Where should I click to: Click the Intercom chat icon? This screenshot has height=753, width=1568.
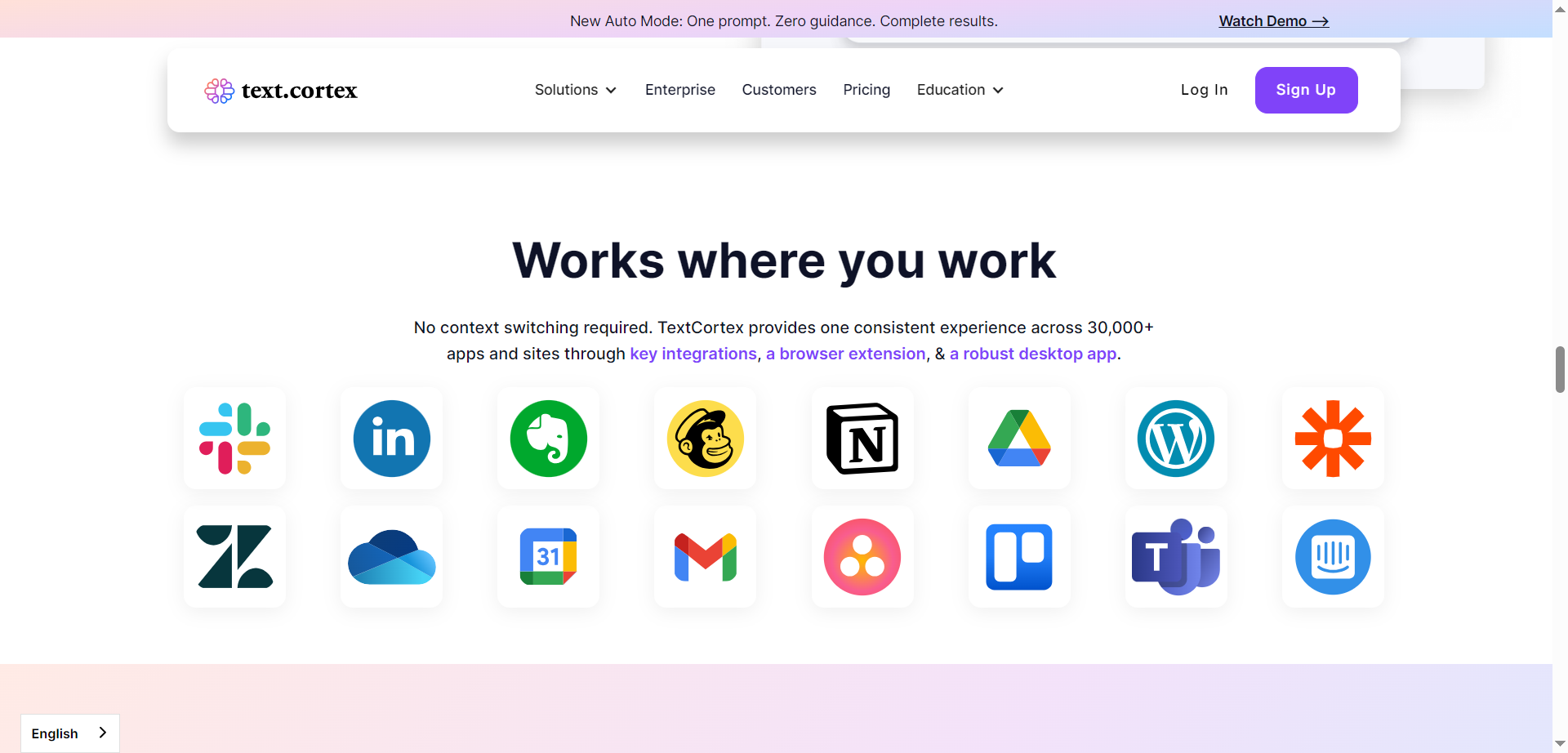click(x=1333, y=557)
